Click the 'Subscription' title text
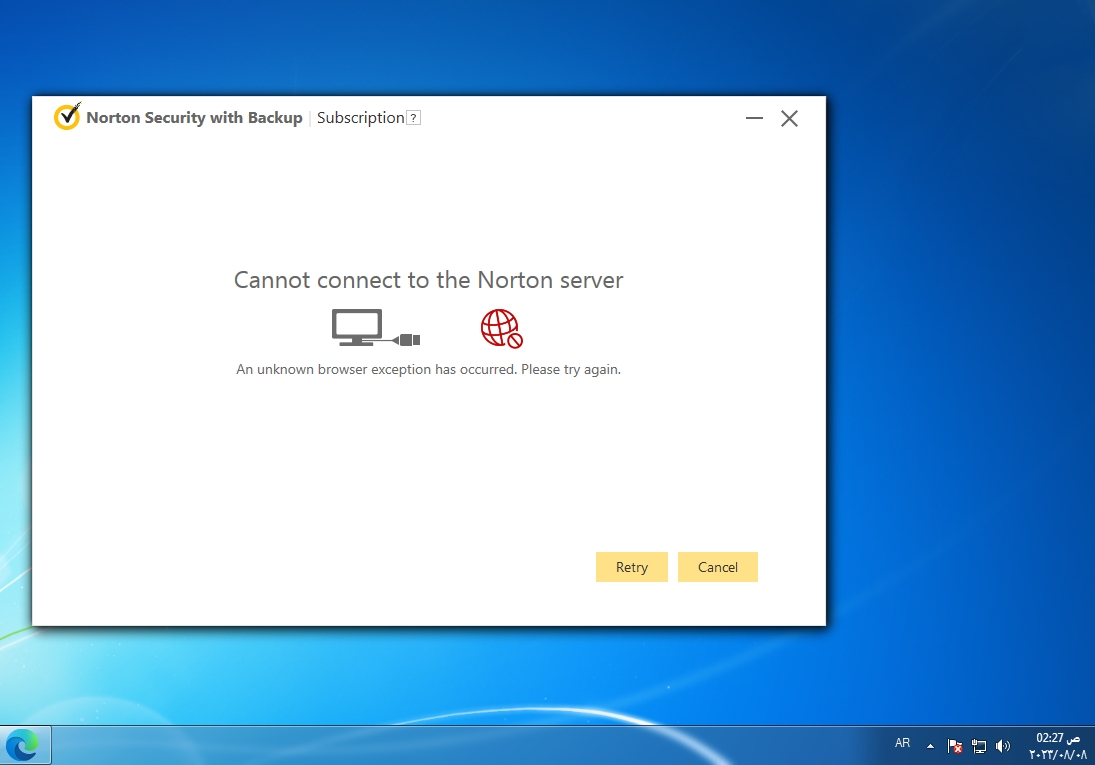 click(360, 117)
